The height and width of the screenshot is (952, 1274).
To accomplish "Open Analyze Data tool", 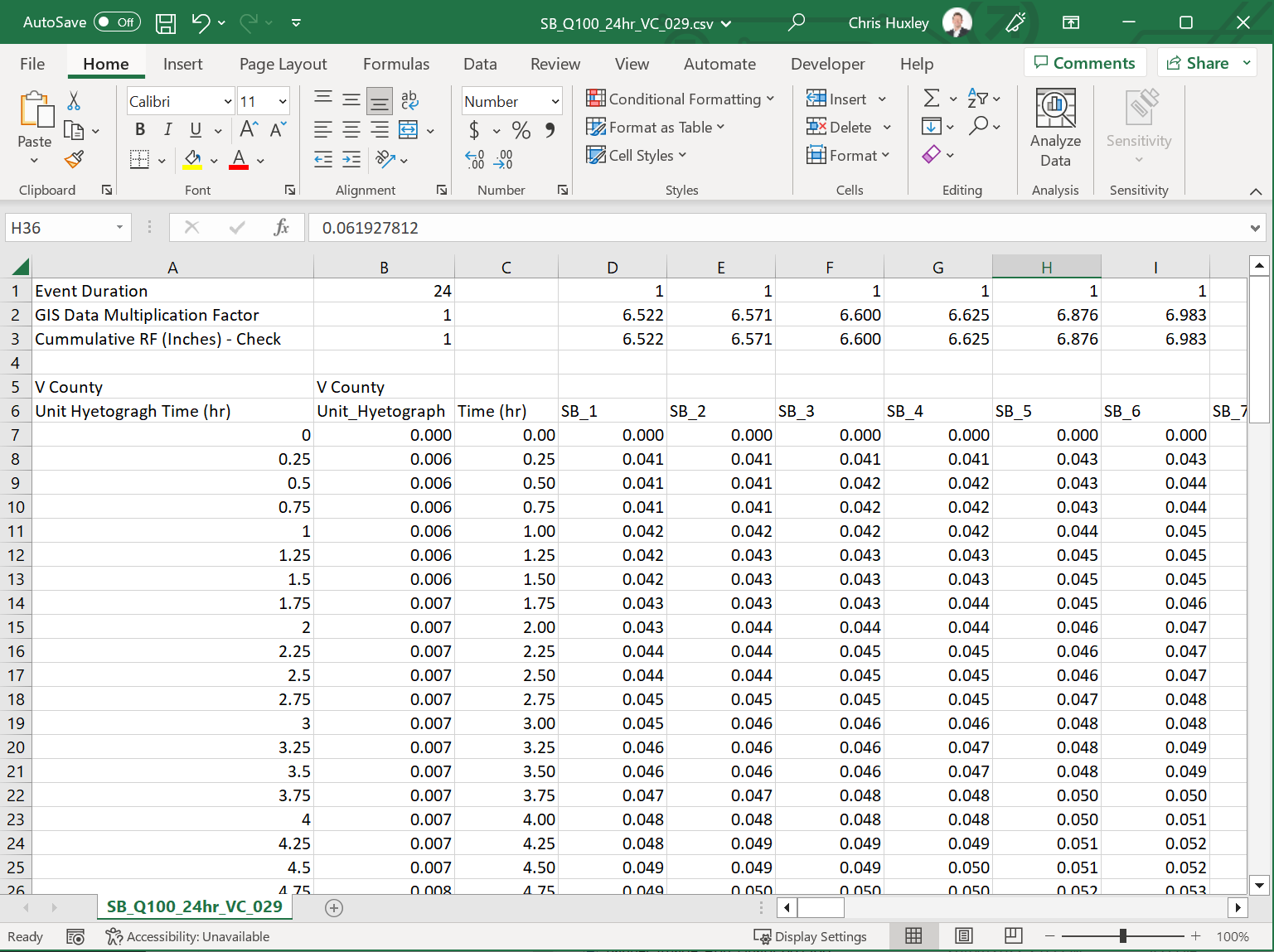I will (1055, 128).
